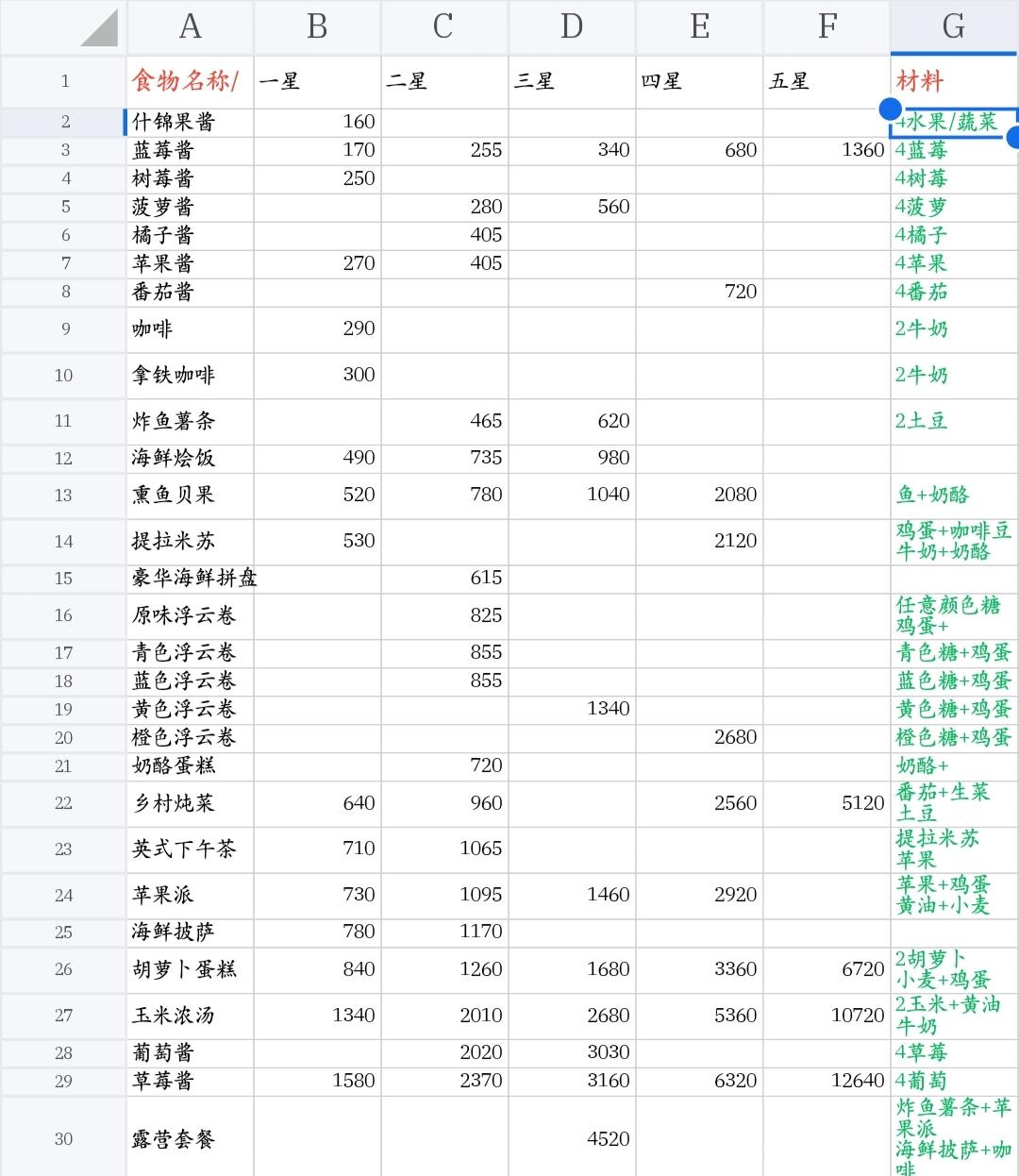
Task: Select the 橘子酱 name cell
Action: pos(190,235)
